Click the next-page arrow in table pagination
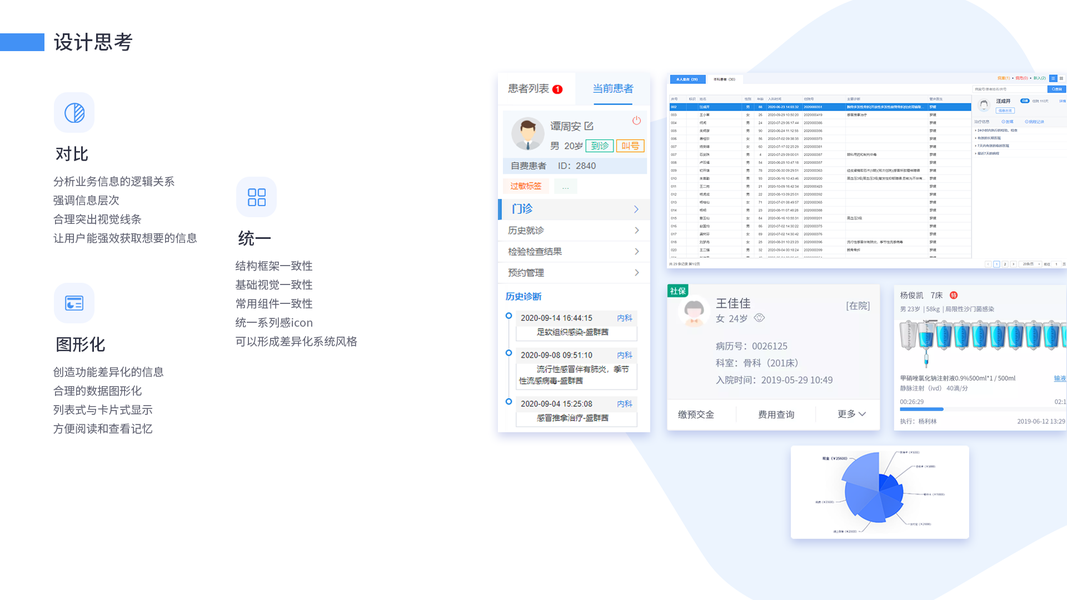This screenshot has height=600, width=1067. pos(1013,264)
